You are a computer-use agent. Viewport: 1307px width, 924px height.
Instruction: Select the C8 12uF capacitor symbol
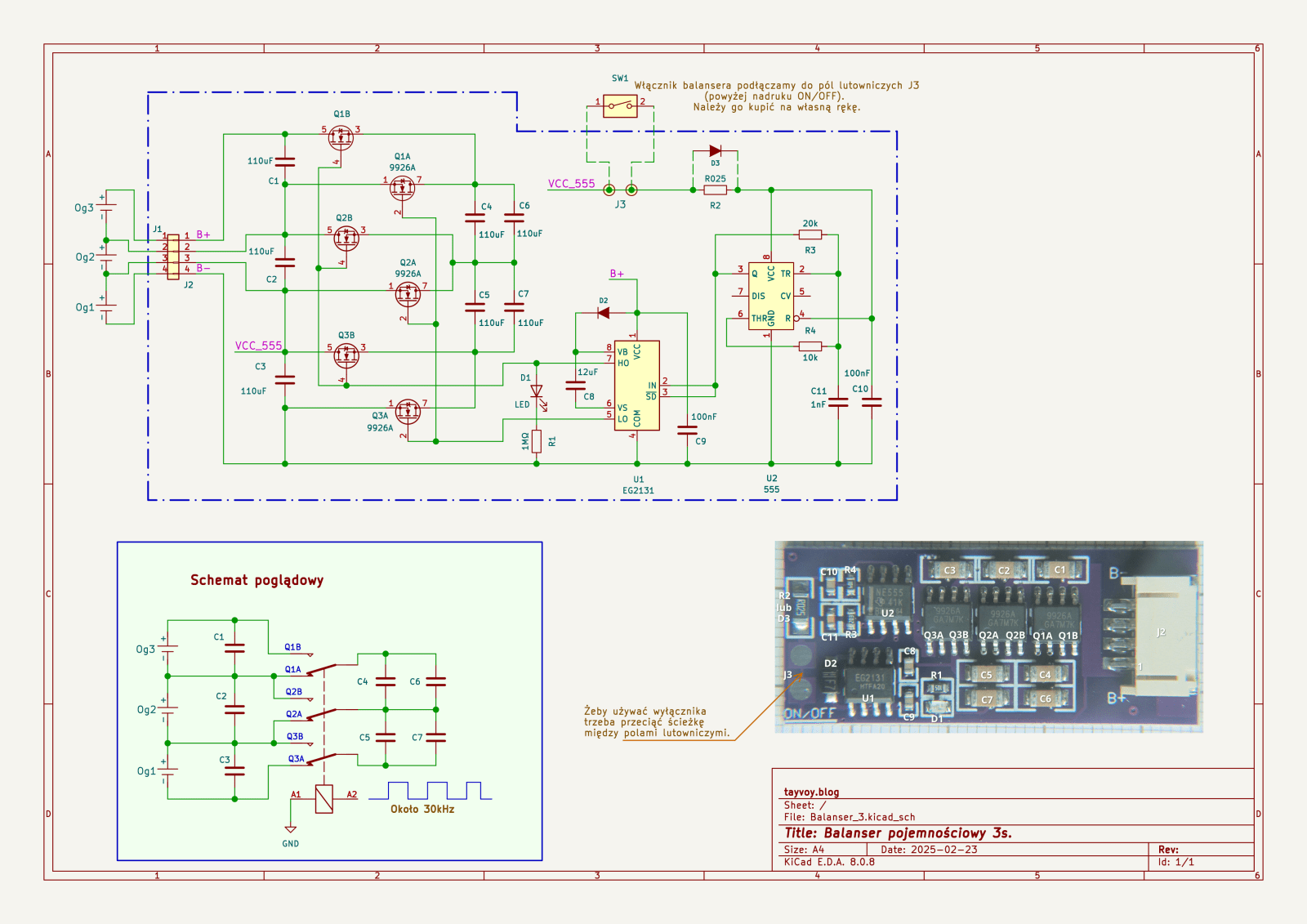(575, 384)
